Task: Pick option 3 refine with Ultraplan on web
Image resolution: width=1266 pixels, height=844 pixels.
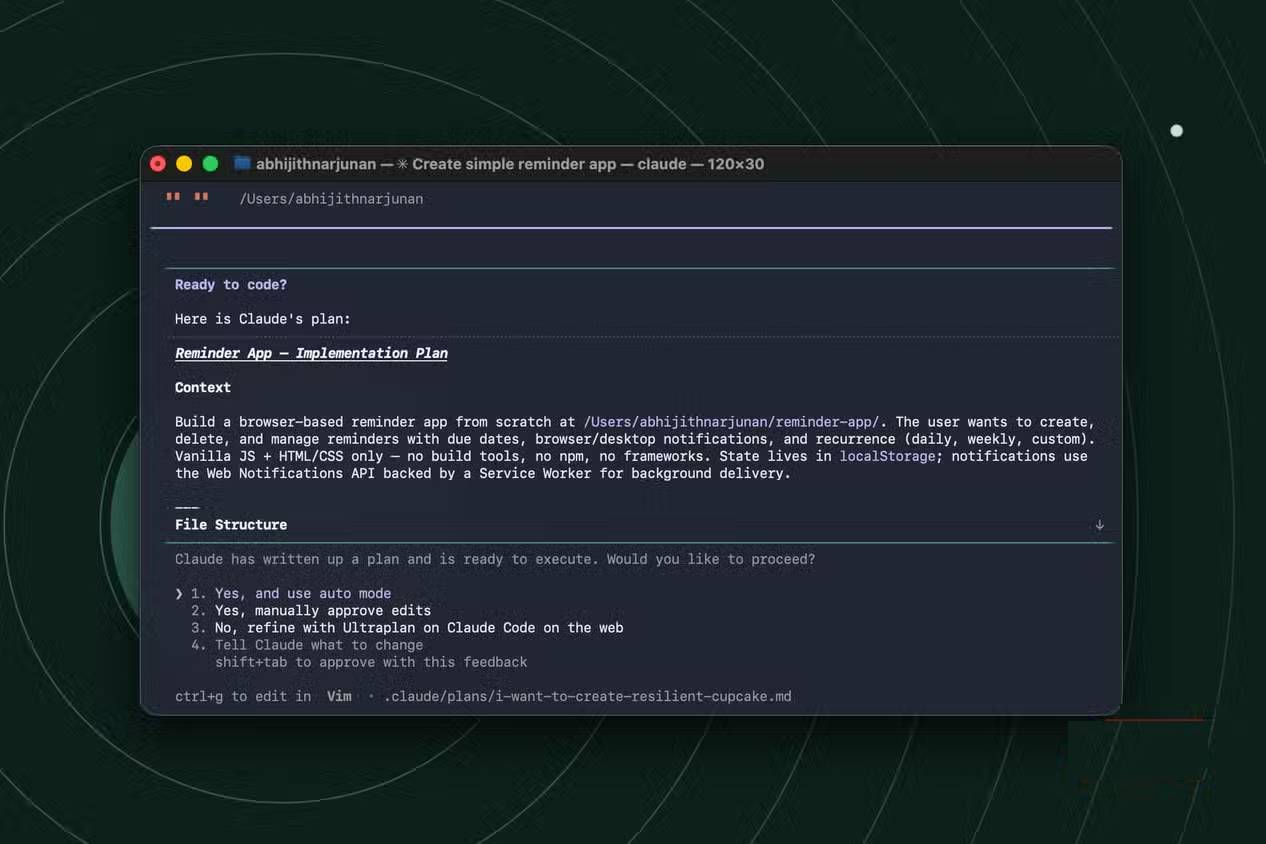Action: 407,628
